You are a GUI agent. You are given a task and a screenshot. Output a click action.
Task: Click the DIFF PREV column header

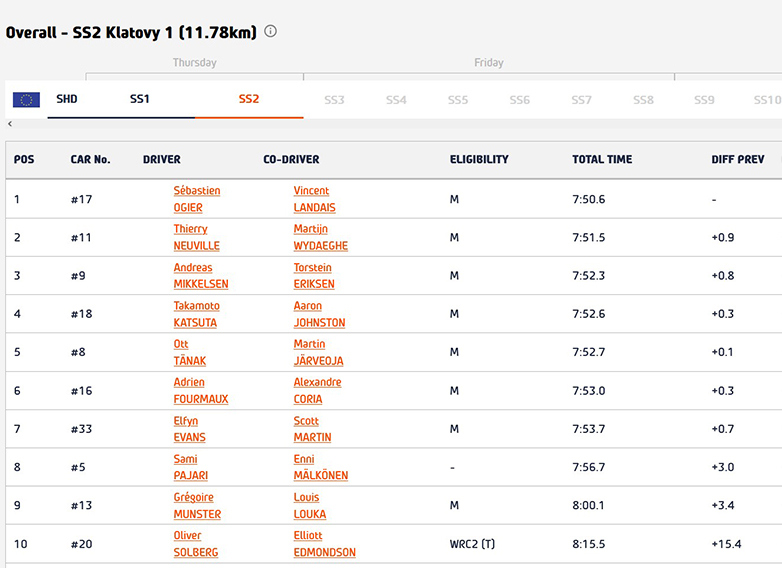737,159
